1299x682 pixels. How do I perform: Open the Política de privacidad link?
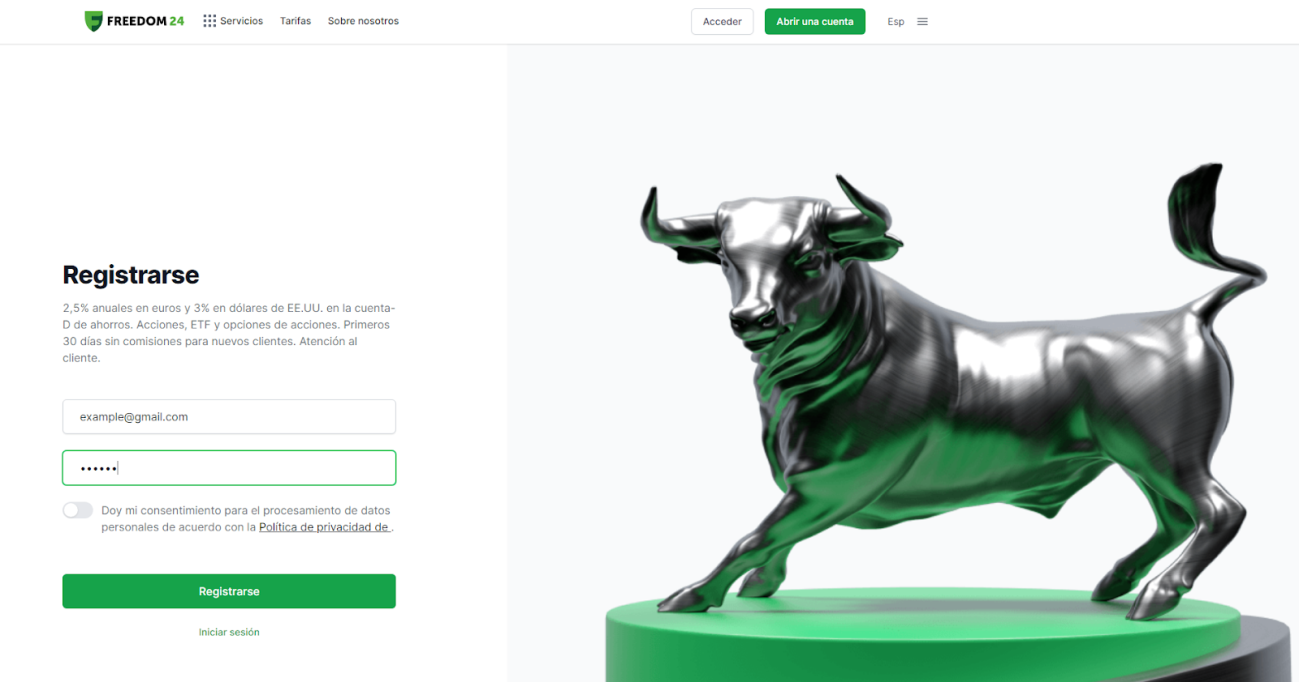point(324,527)
